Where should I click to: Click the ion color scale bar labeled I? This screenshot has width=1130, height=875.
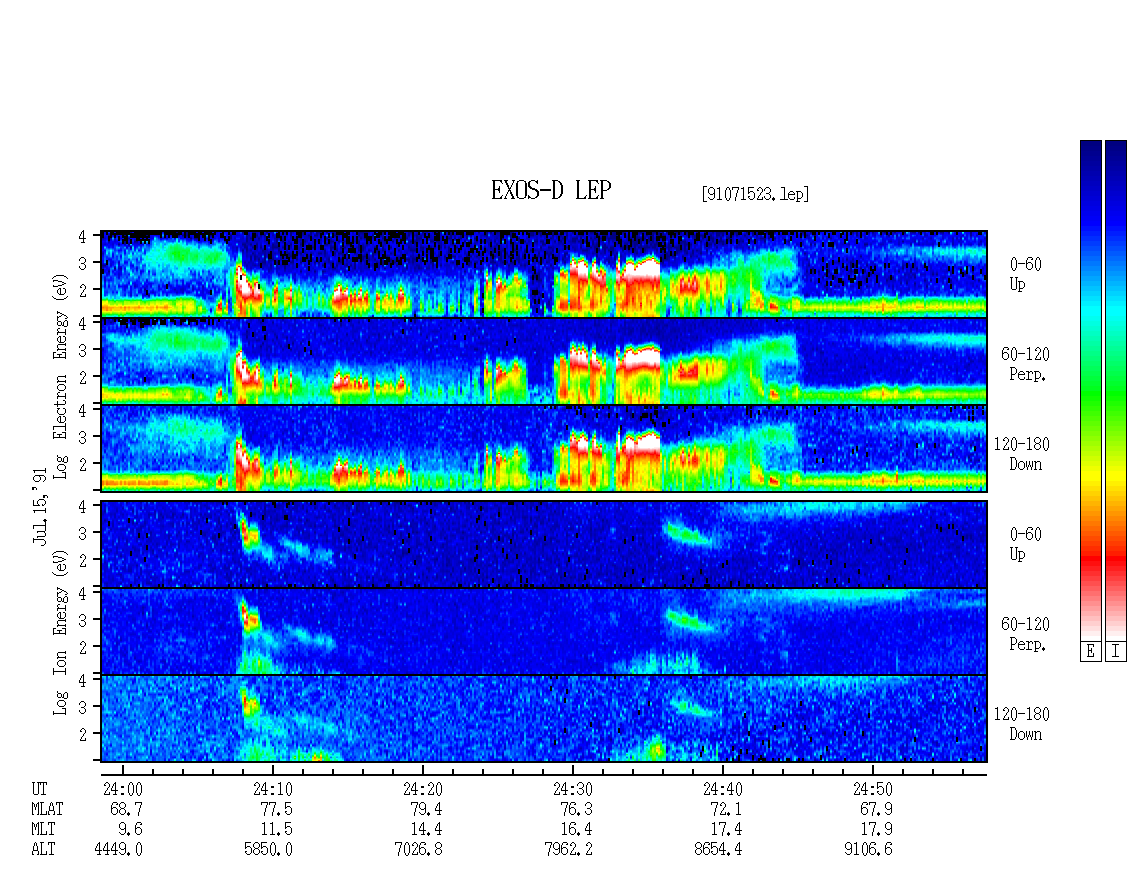[1116, 390]
